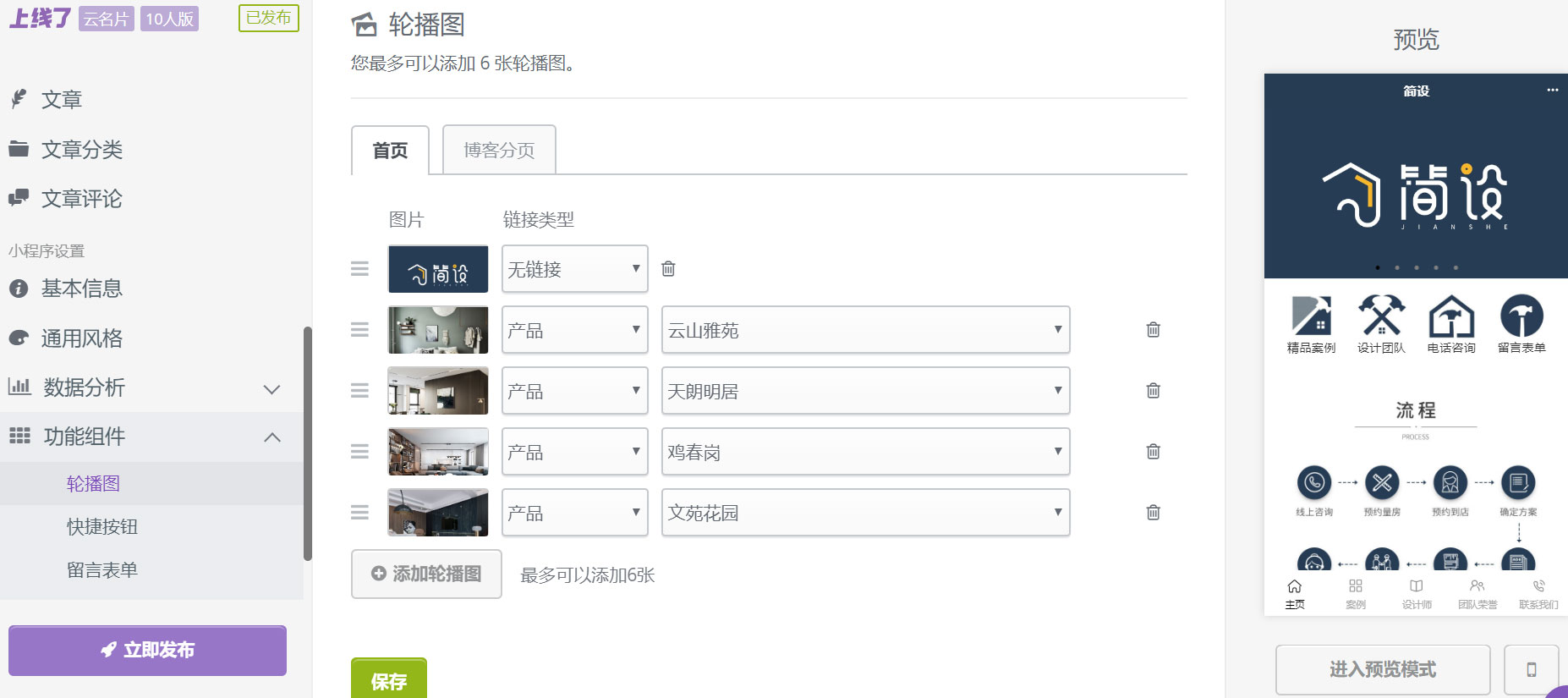The image size is (1568, 698).
Task: Click the 保存 button
Action: click(x=388, y=679)
